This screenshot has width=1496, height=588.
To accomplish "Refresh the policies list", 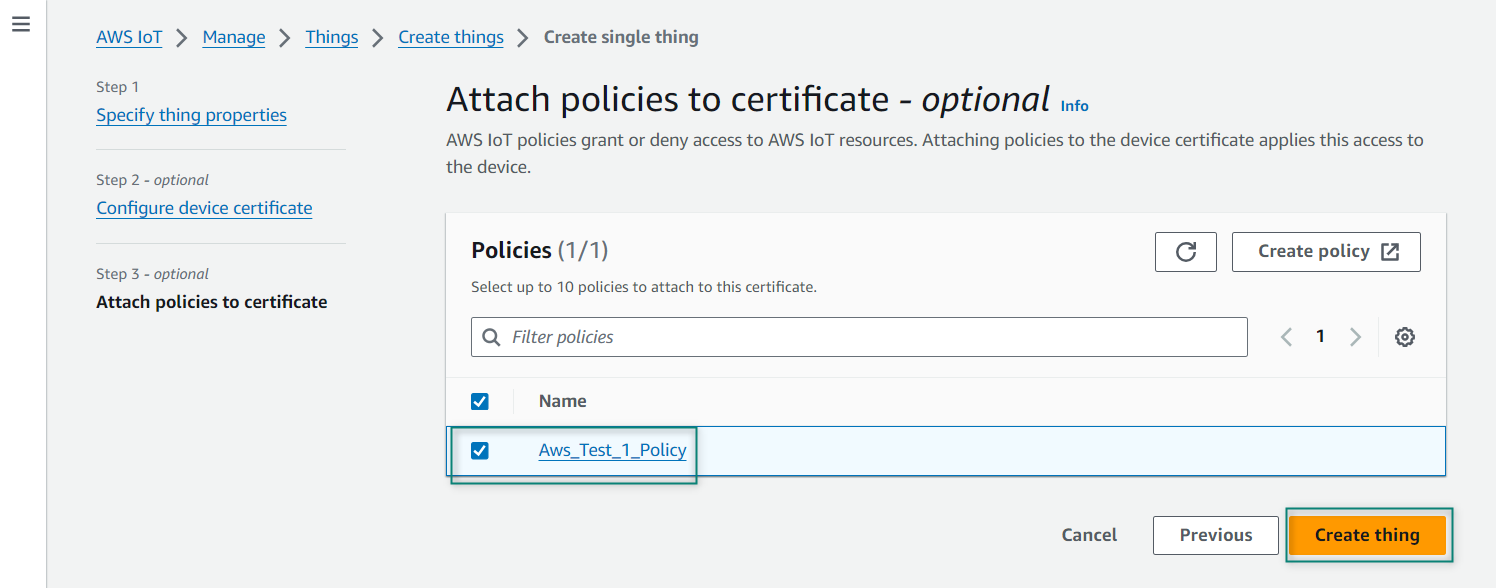I will 1185,252.
